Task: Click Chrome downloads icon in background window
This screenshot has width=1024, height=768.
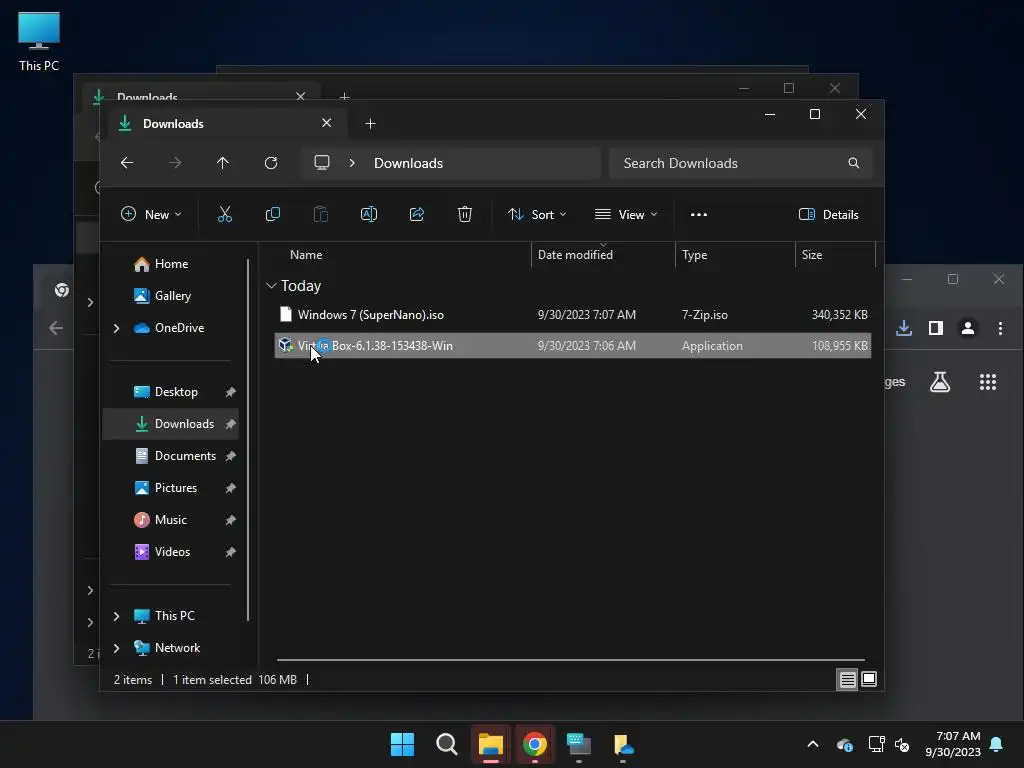Action: 904,328
